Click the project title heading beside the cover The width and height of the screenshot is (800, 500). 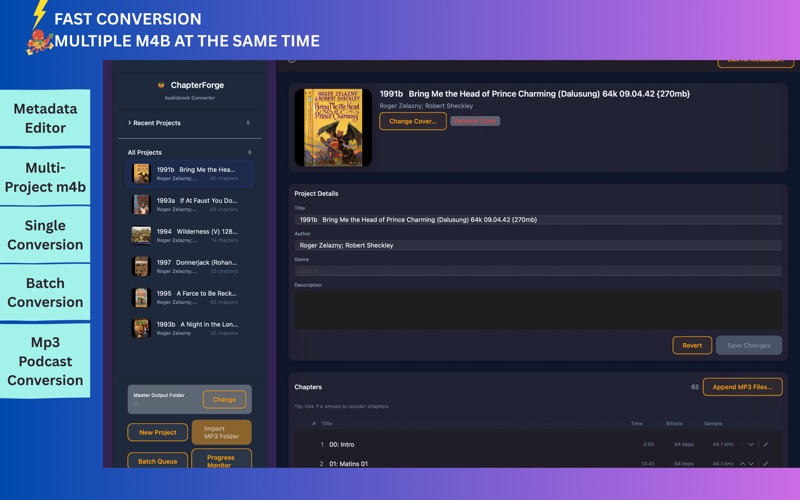coord(535,94)
